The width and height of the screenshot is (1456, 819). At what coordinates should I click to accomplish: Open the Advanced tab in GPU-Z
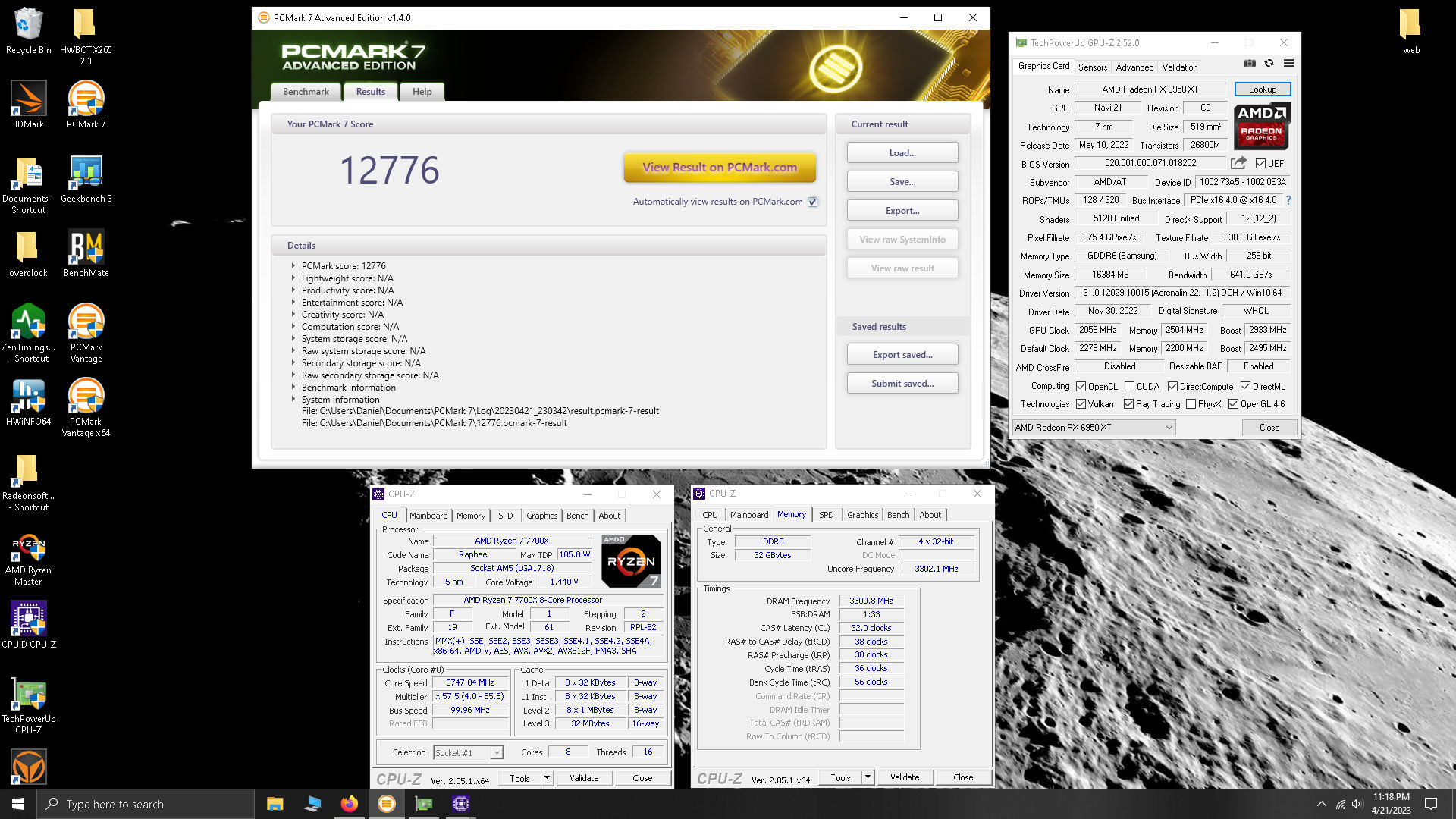[x=1134, y=67]
